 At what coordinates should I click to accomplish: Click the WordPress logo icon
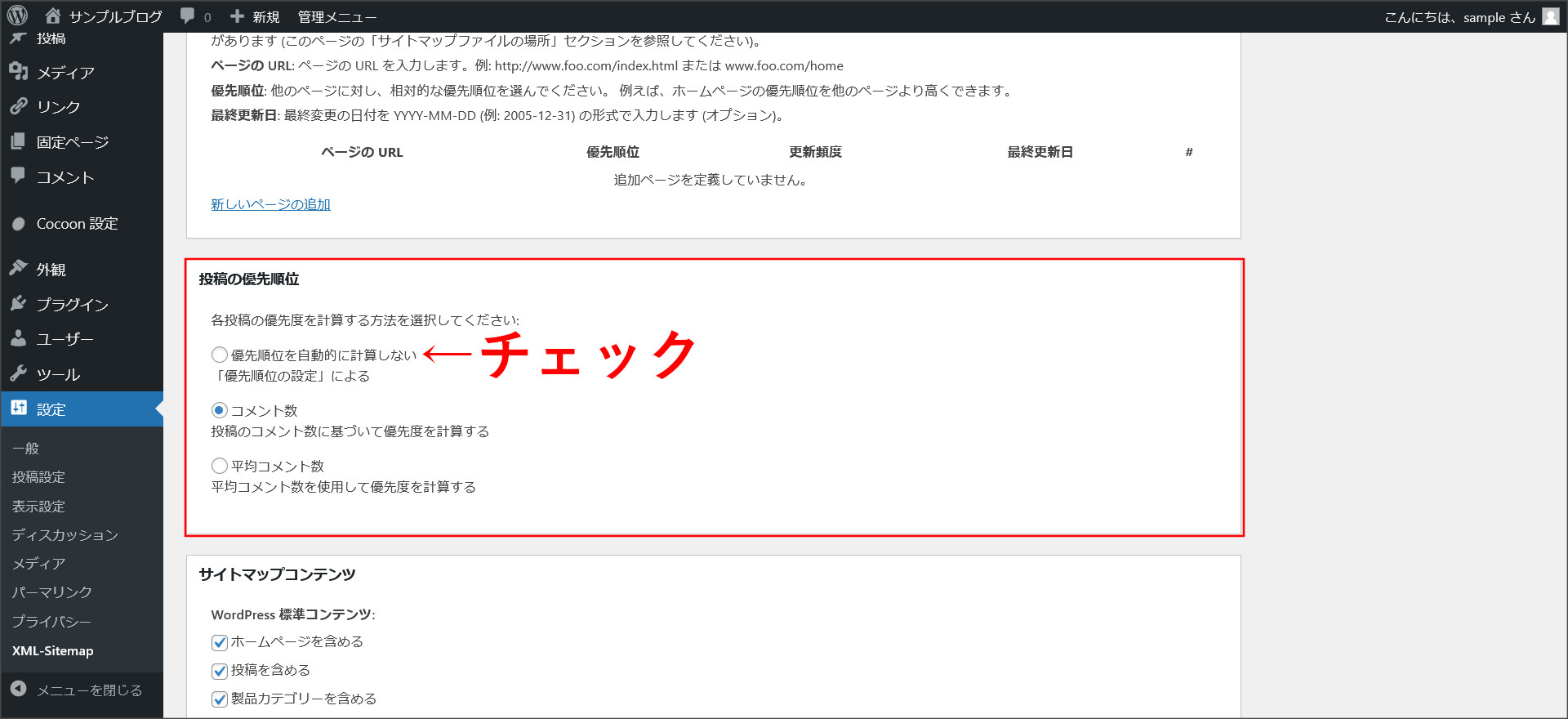point(17,16)
